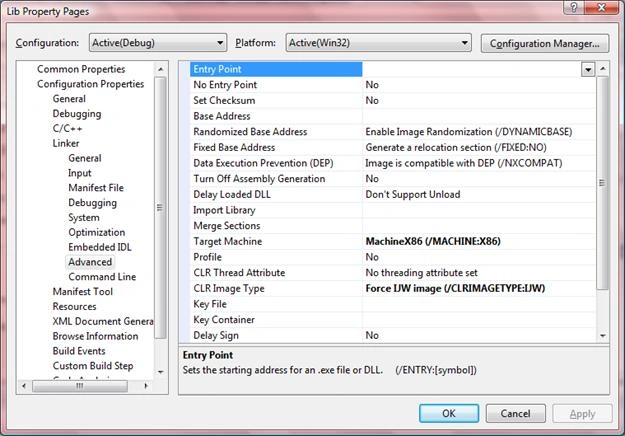
Task: Select the C/C++ tree node
Action: click(67, 128)
